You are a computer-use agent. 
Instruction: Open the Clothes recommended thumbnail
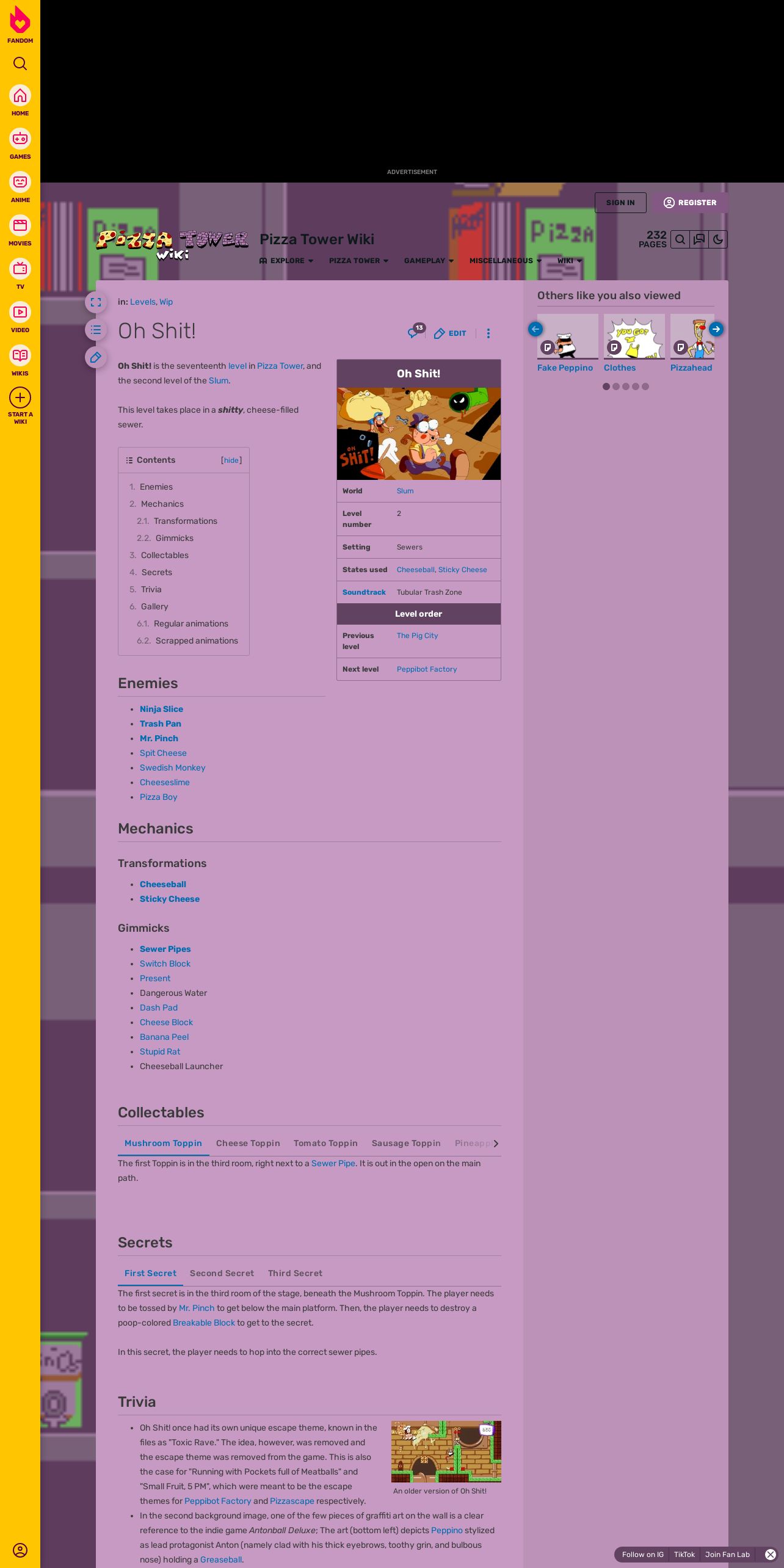[634, 336]
